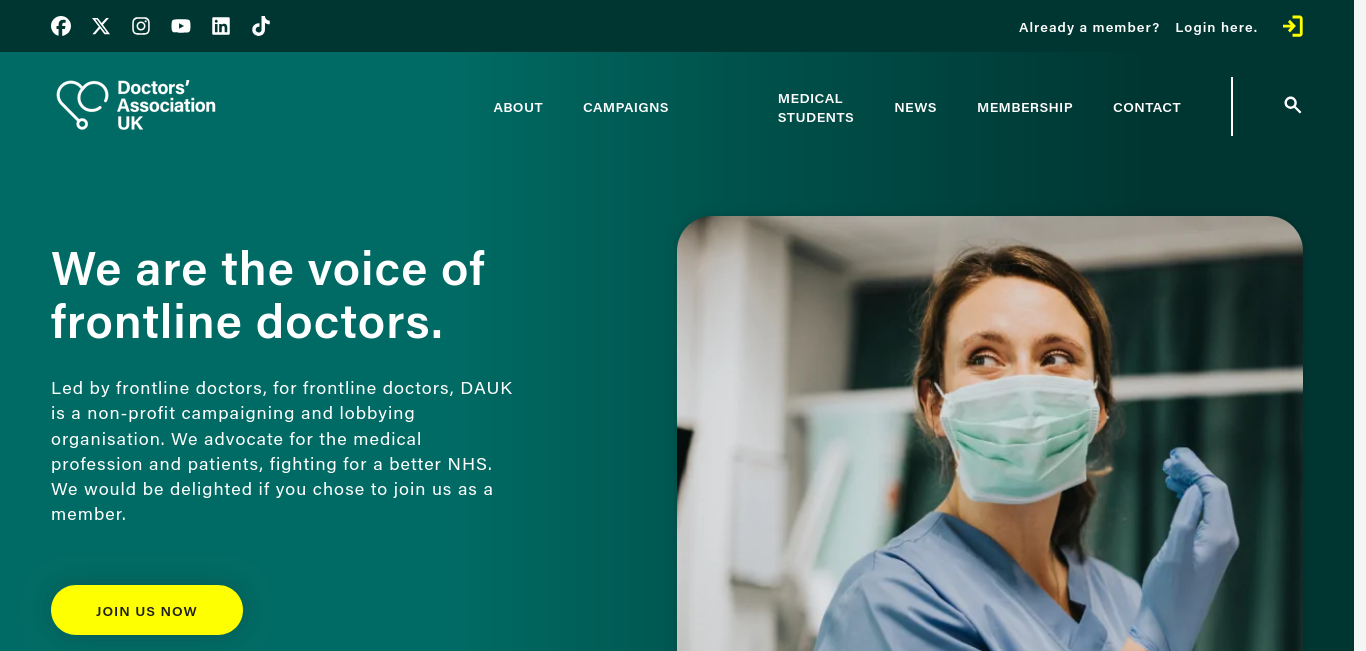Open the Facebook social icon

pyautogui.click(x=61, y=26)
